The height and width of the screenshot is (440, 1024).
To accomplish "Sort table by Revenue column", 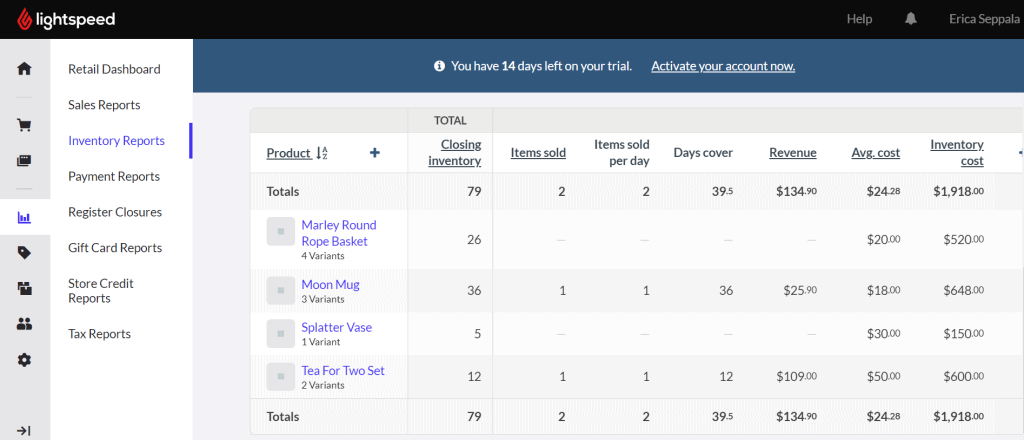I will 792,153.
